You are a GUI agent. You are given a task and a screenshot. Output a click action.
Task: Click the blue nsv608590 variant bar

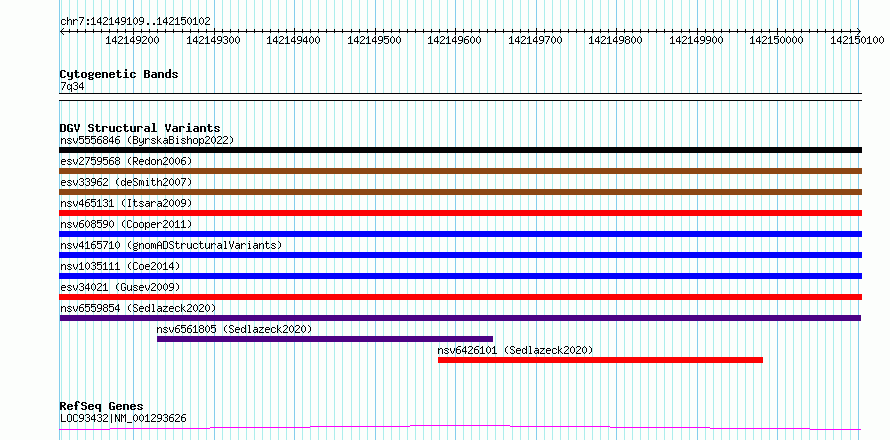click(461, 234)
